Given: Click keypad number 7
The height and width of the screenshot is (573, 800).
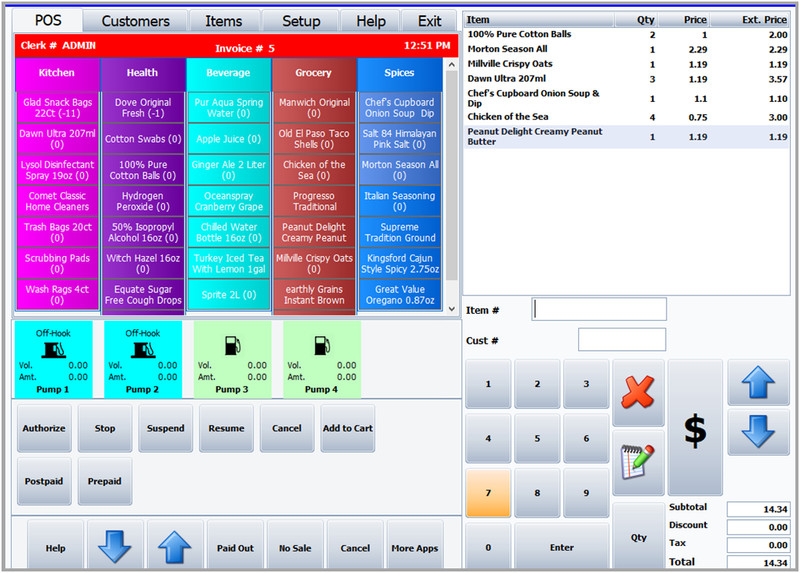Looking at the screenshot, I should click(x=488, y=492).
